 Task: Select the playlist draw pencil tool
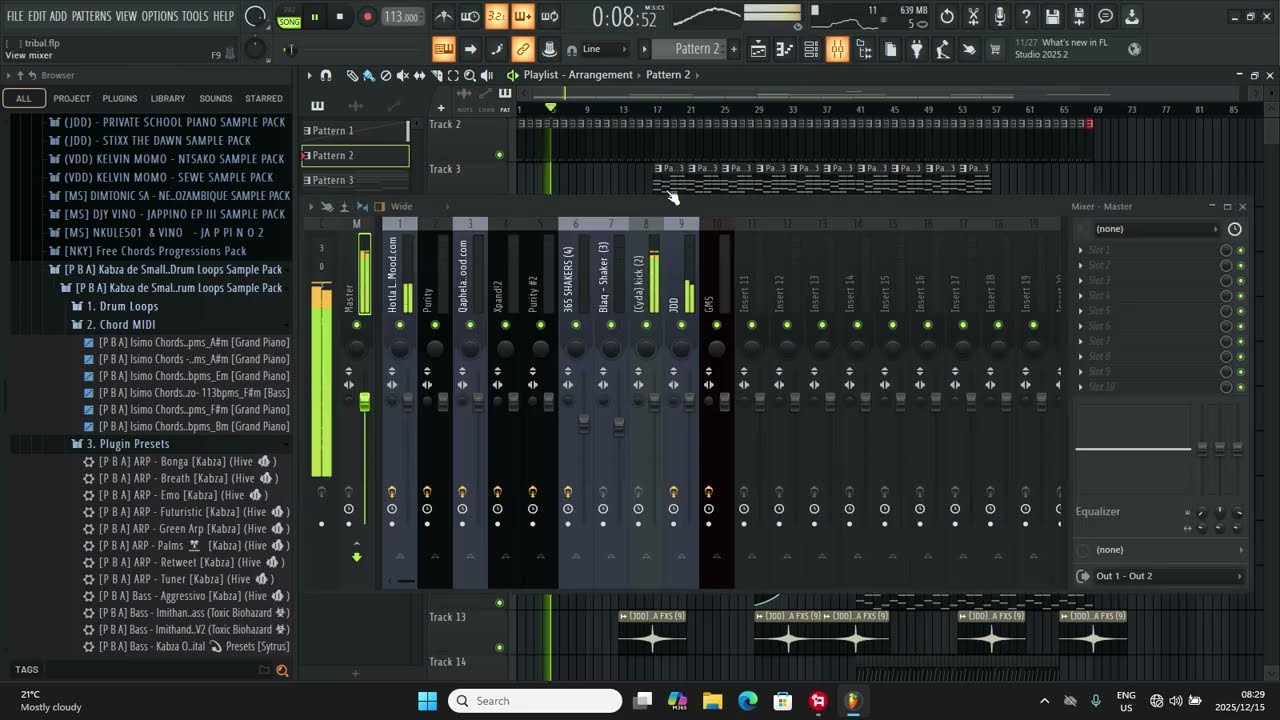pos(353,75)
